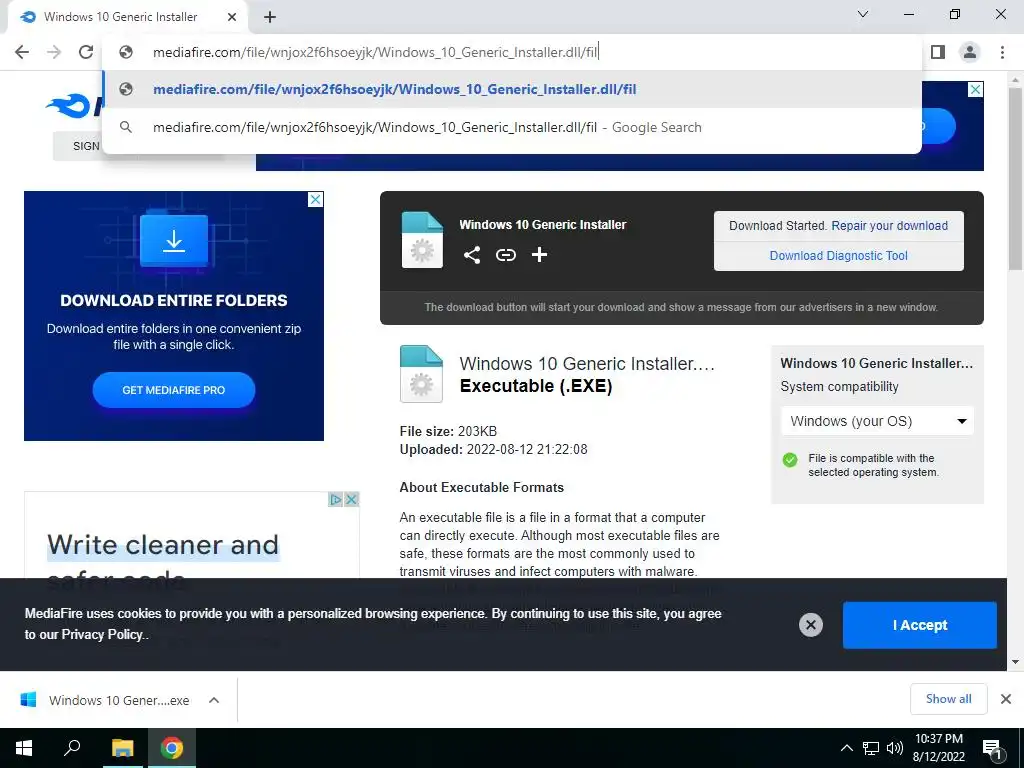
Task: Click GET MEDIAFIRE PRO button
Action: (174, 390)
